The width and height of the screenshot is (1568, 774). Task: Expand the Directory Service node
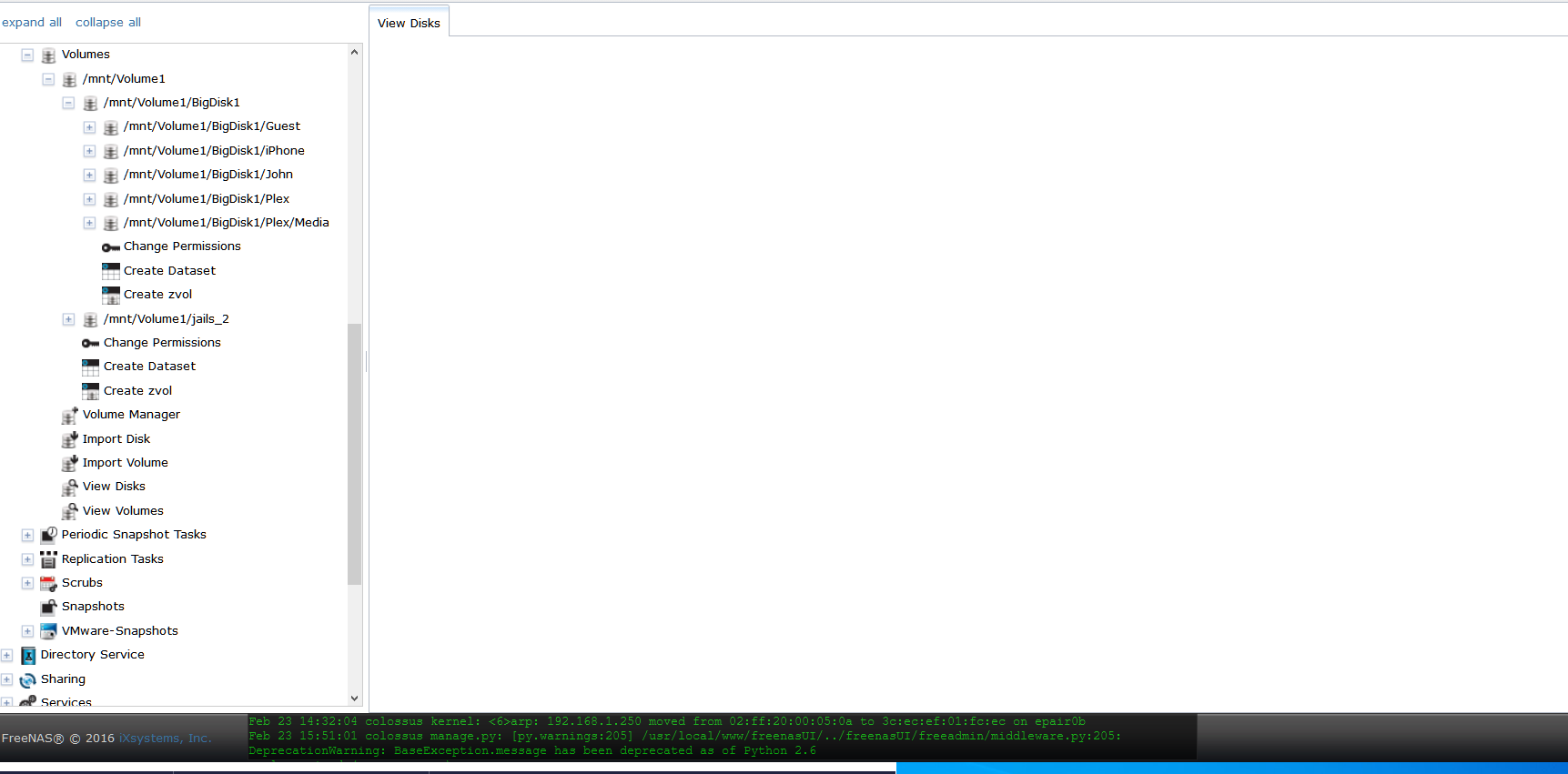[x=6, y=655]
